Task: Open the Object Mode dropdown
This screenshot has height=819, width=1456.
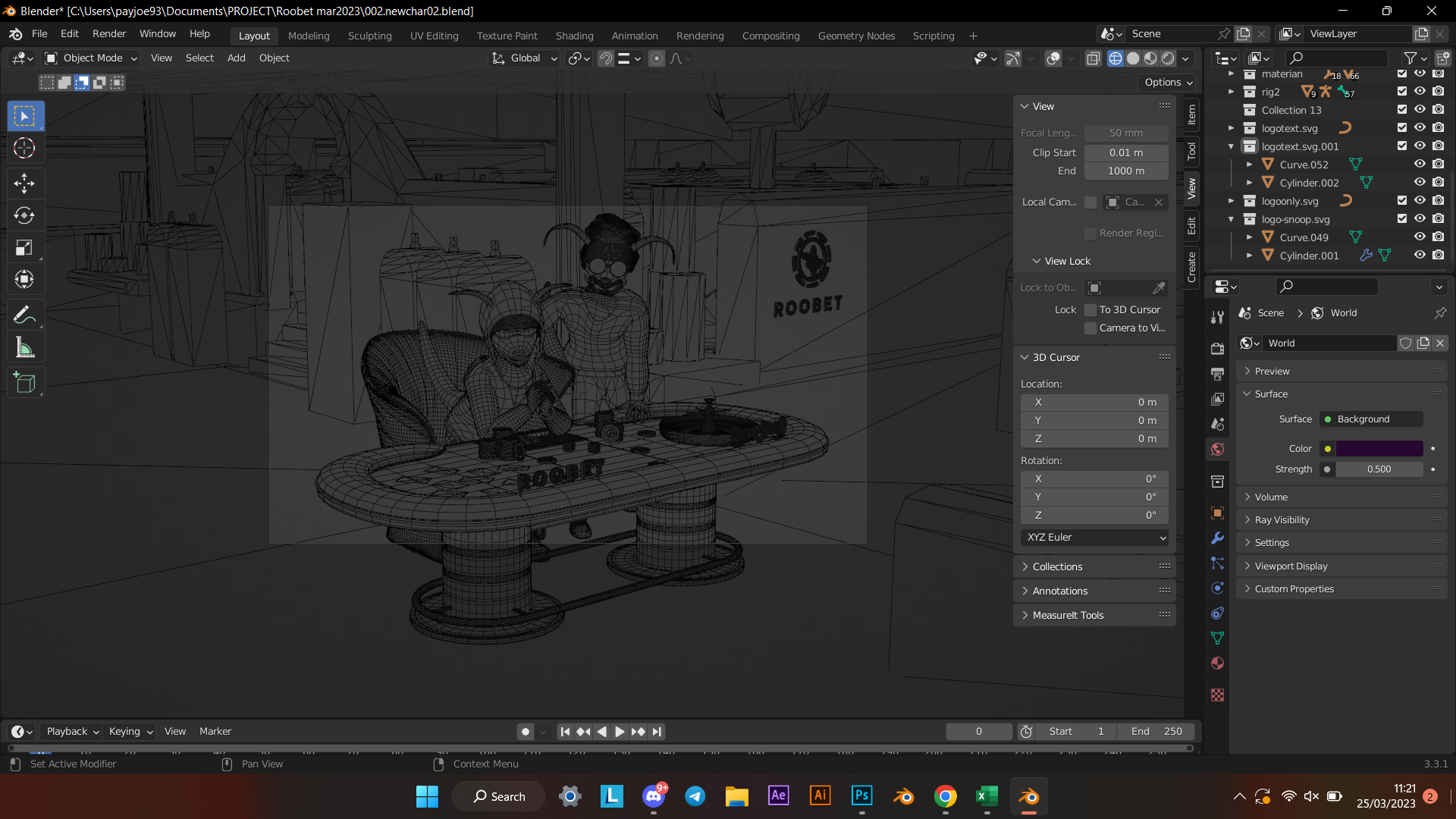Action: (x=91, y=58)
